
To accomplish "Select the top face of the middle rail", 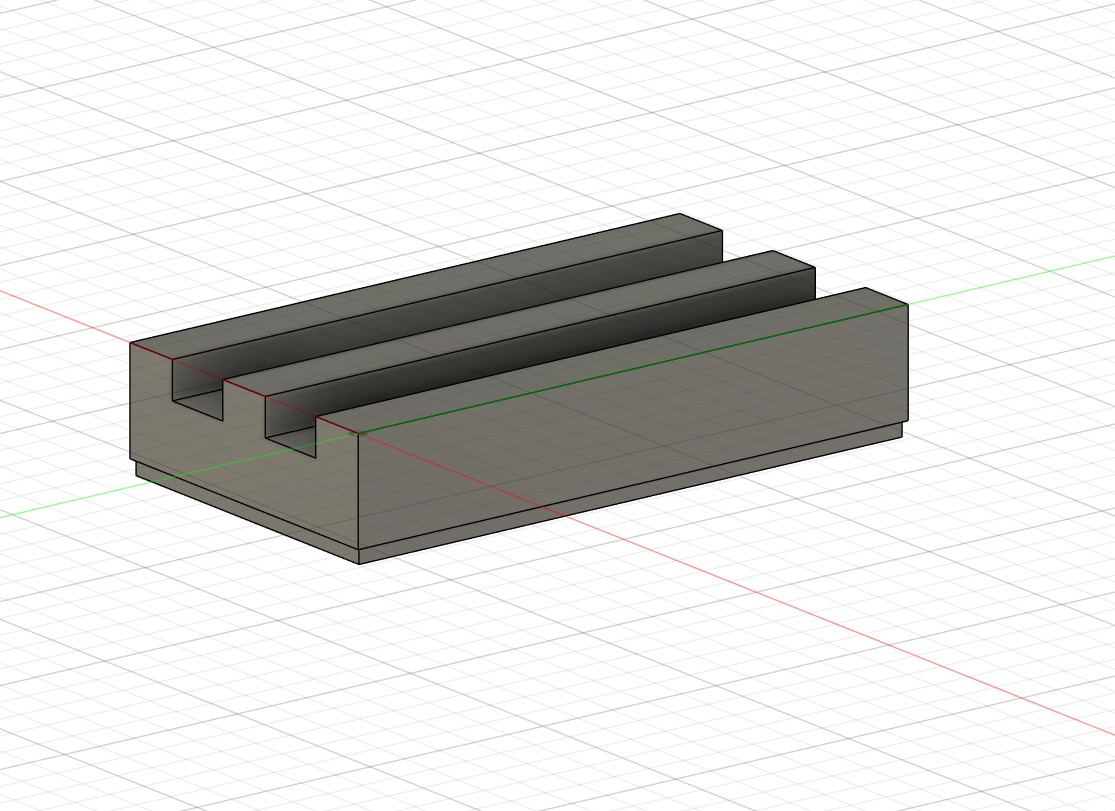I will (x=519, y=324).
